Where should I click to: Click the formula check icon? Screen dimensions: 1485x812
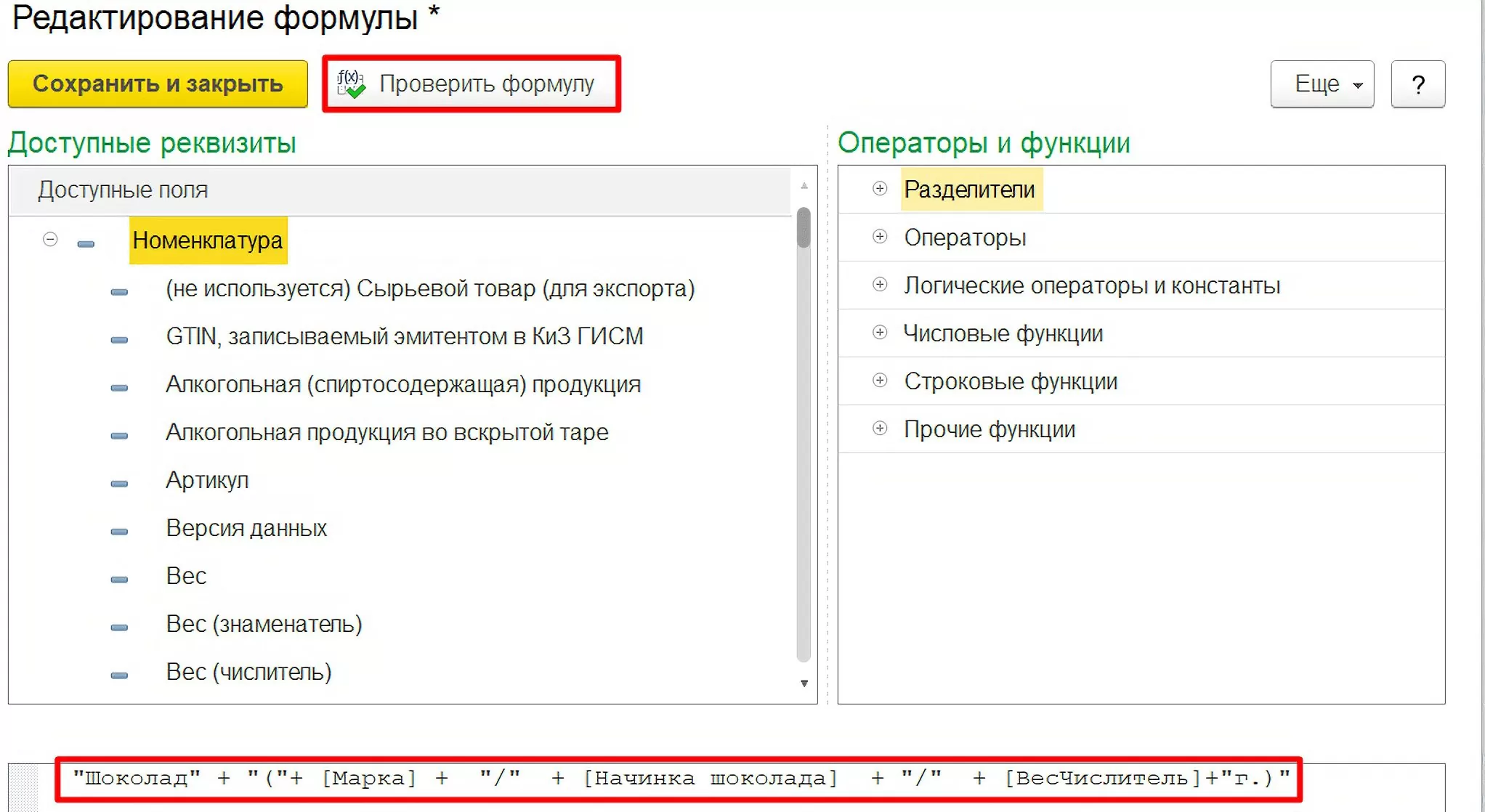(x=351, y=84)
